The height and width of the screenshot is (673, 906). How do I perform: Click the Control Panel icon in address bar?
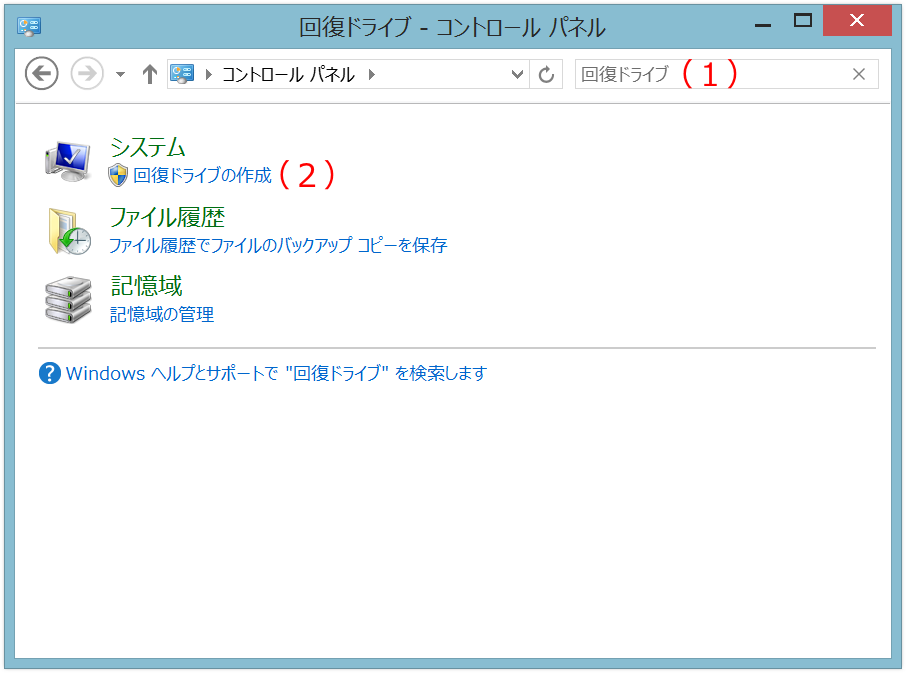[182, 74]
